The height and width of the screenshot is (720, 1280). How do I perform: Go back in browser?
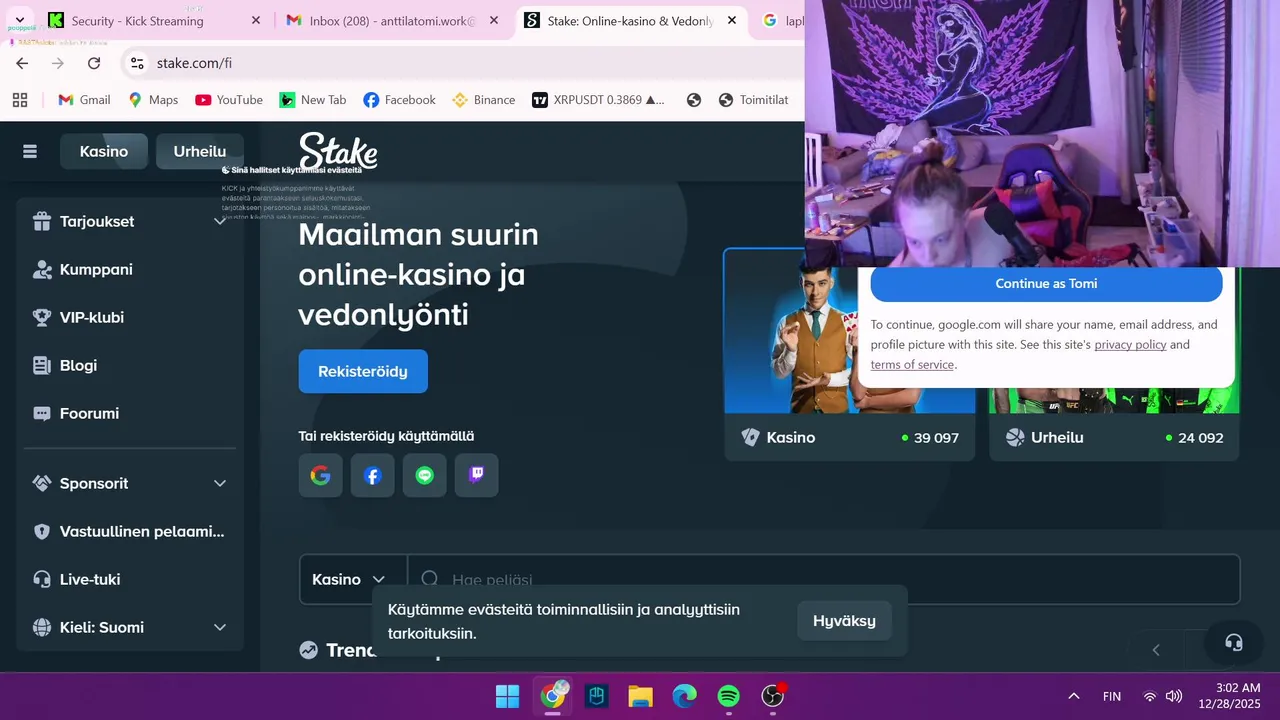coord(22,63)
